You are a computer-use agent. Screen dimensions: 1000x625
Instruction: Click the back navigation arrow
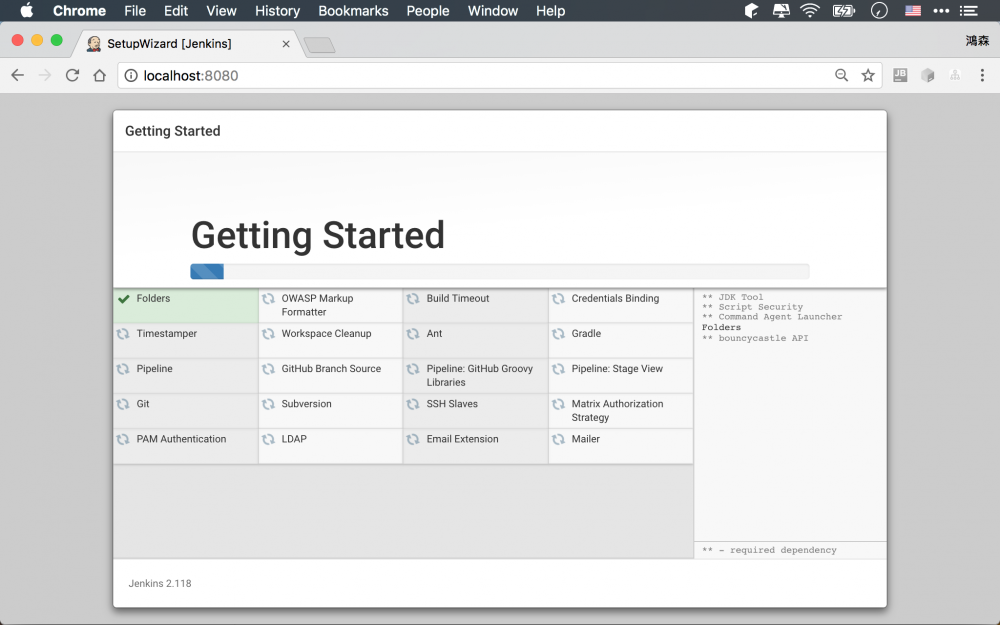coord(17,75)
